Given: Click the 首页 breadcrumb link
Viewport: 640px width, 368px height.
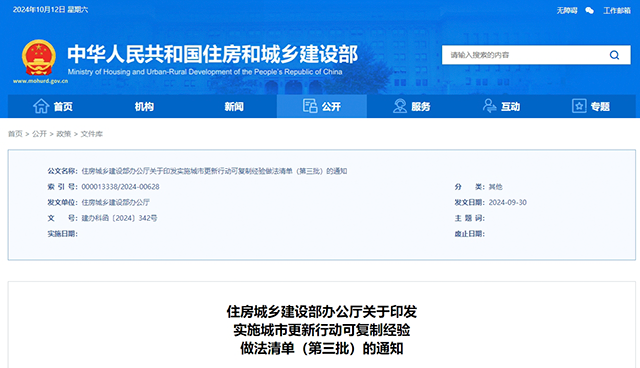Looking at the screenshot, I should pyautogui.click(x=15, y=134).
